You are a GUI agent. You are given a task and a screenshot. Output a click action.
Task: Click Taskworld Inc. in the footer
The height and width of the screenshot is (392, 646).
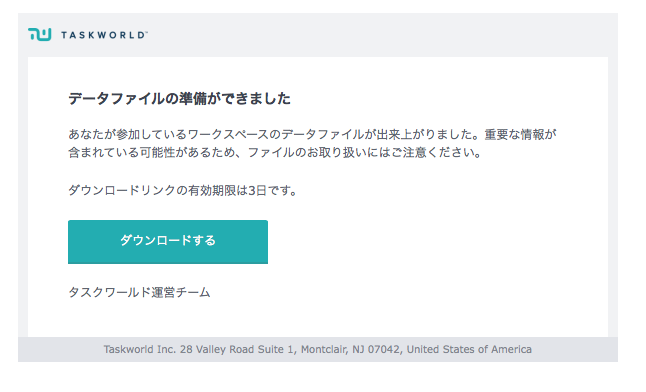click(x=140, y=349)
